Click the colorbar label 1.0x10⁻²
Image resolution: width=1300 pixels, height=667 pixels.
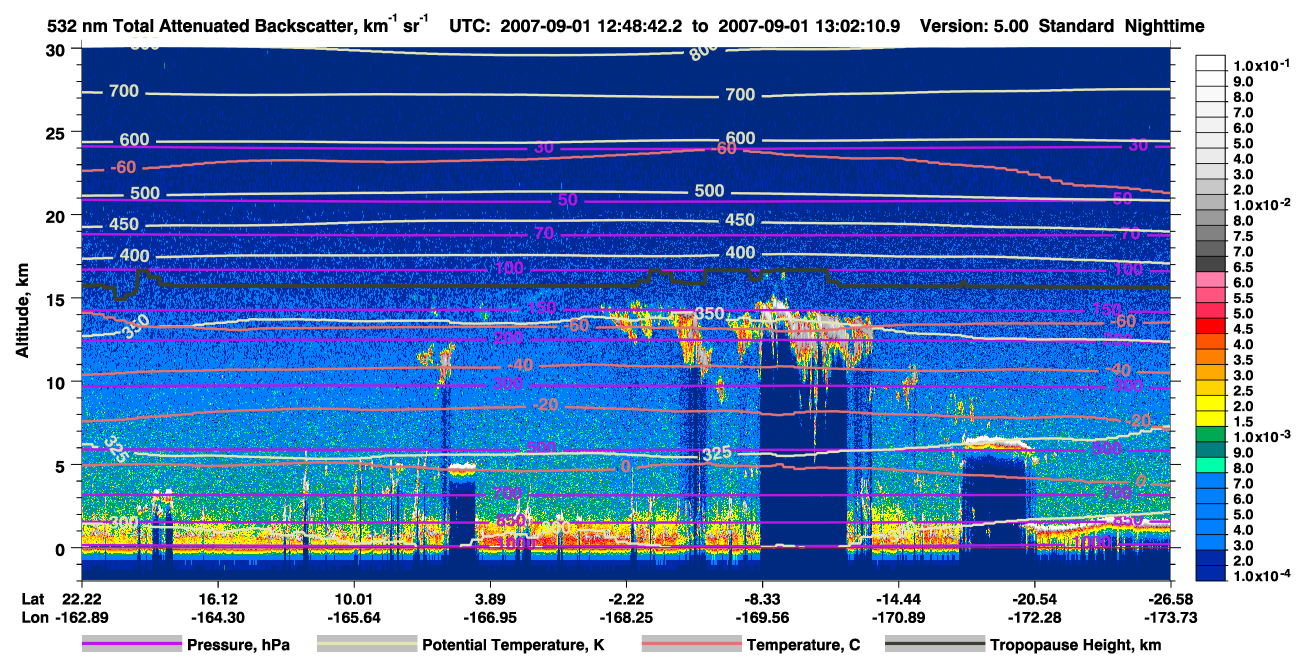[x=1262, y=205]
